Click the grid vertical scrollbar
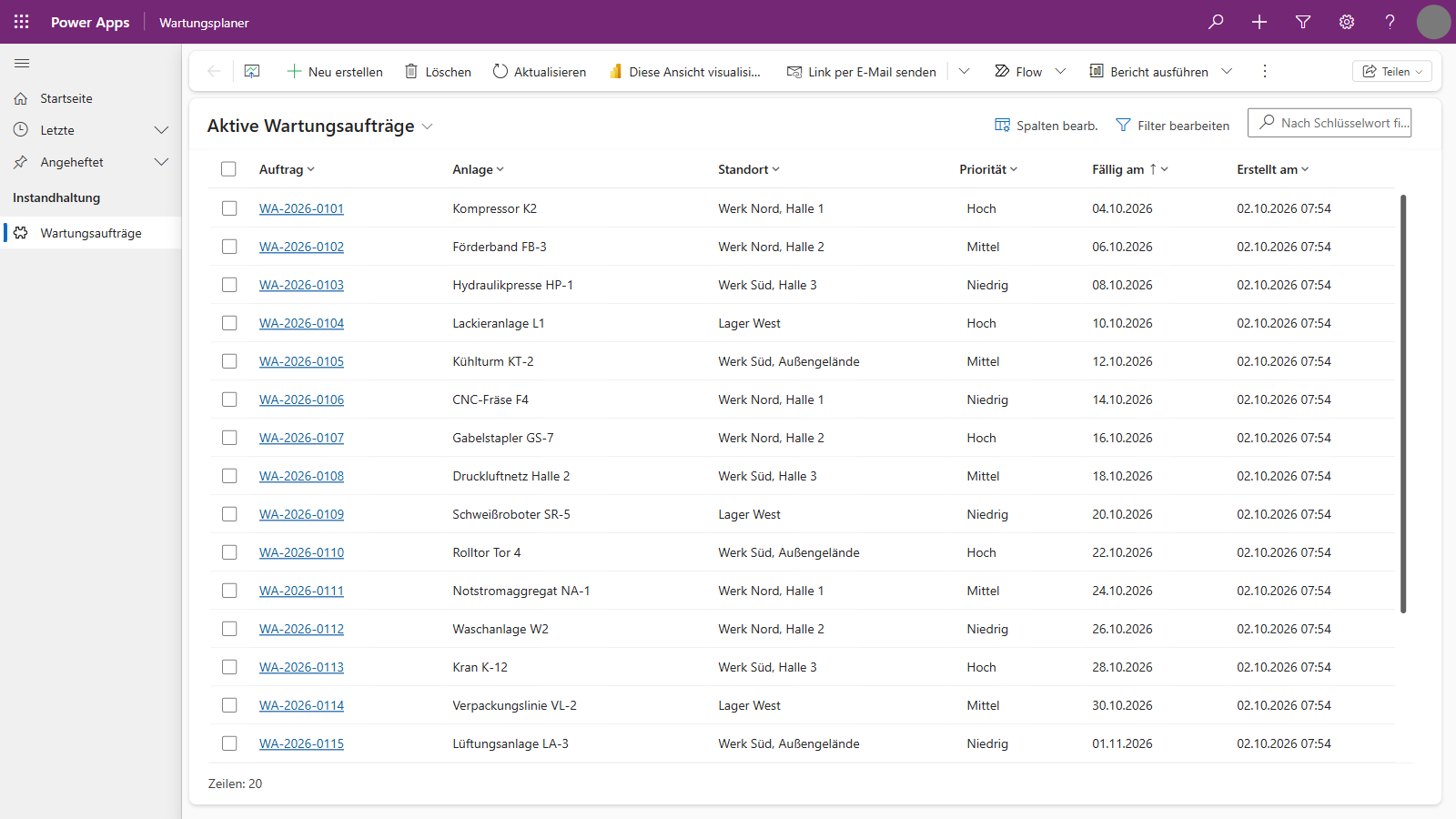The width and height of the screenshot is (1456, 819). click(1403, 403)
